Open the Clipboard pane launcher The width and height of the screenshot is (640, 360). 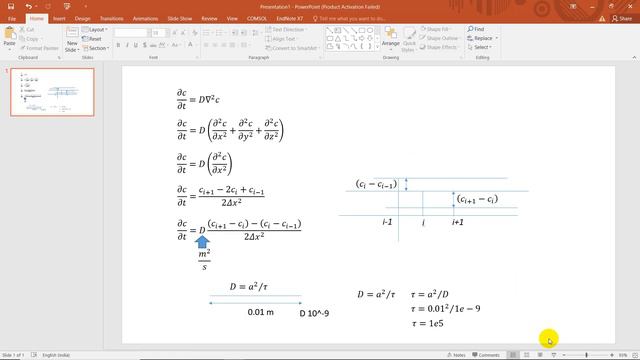pos(59,58)
